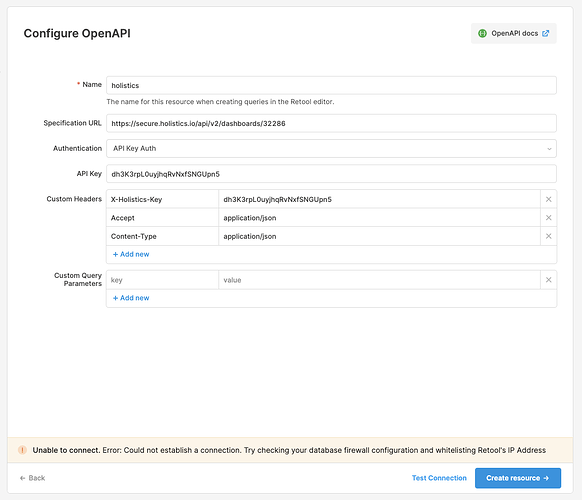
Task: Click Test Connection
Action: click(x=439, y=478)
